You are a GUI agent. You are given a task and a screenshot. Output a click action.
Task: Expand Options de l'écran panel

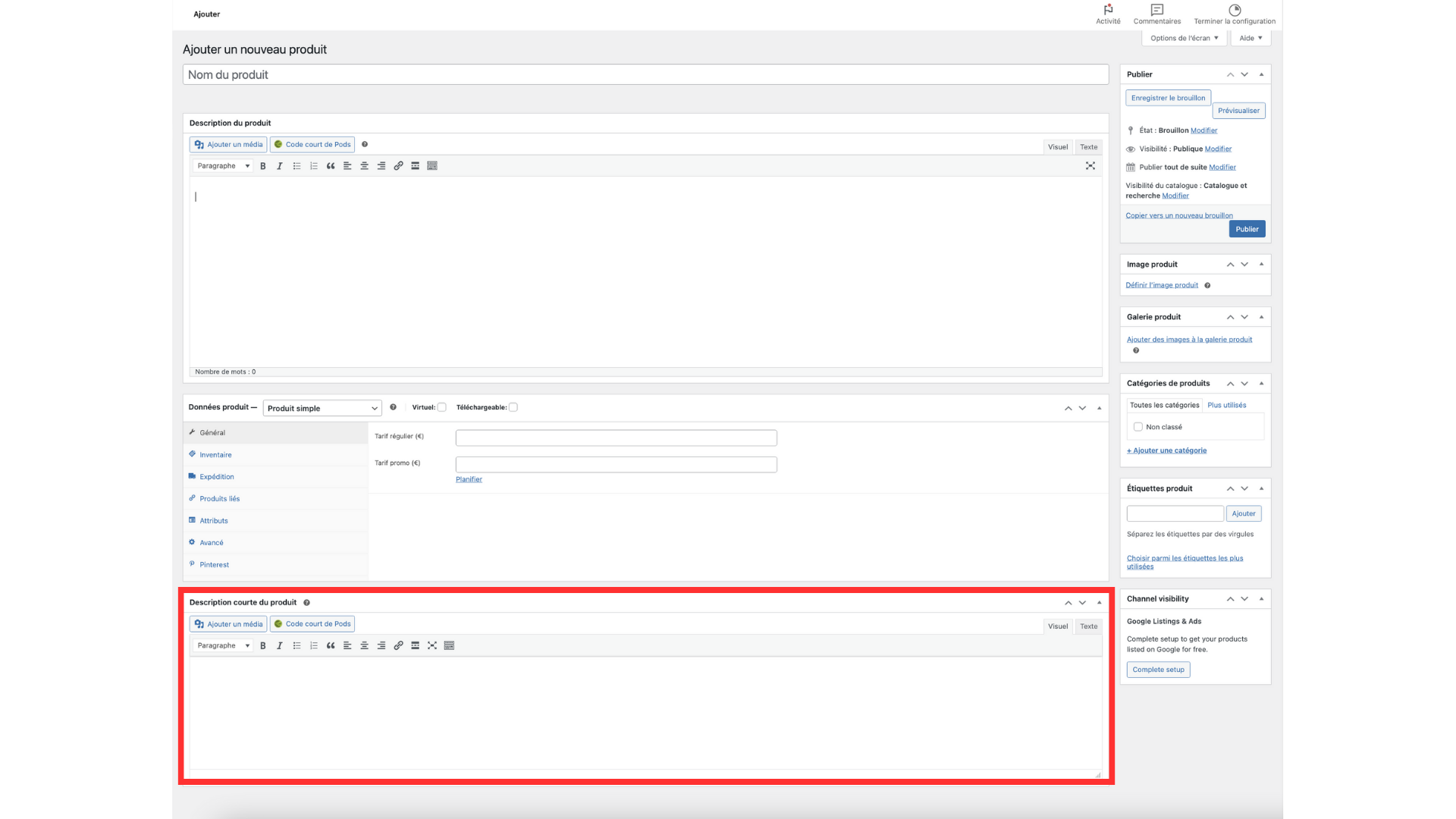click(1184, 38)
